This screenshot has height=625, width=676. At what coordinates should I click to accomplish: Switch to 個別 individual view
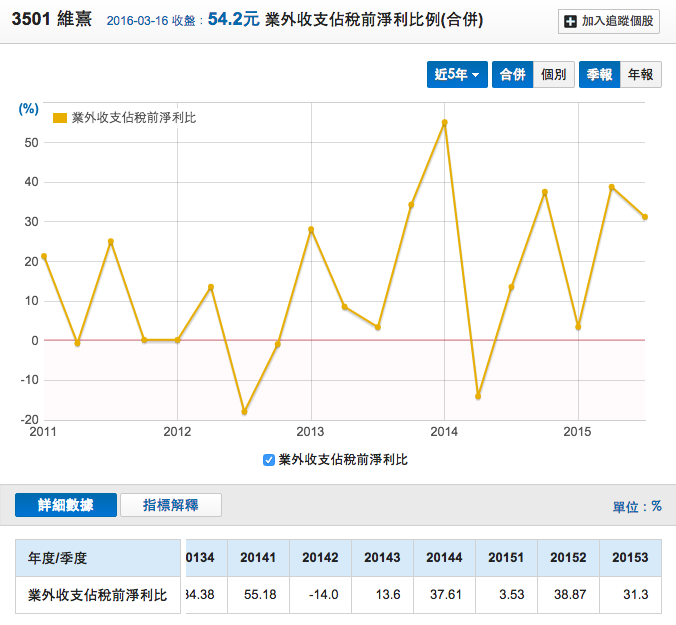point(553,75)
